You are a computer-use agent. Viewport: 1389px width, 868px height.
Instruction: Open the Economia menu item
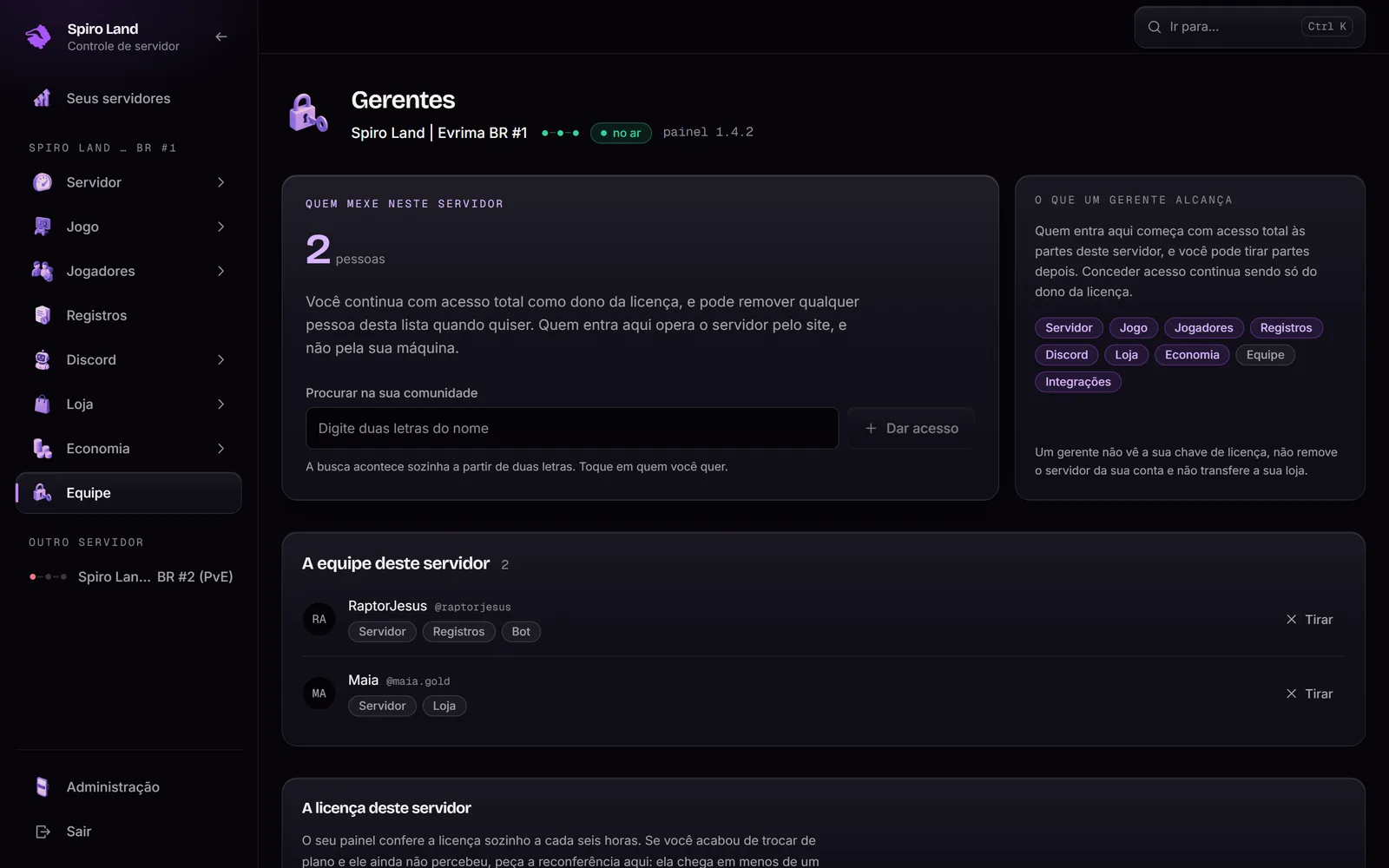128,448
